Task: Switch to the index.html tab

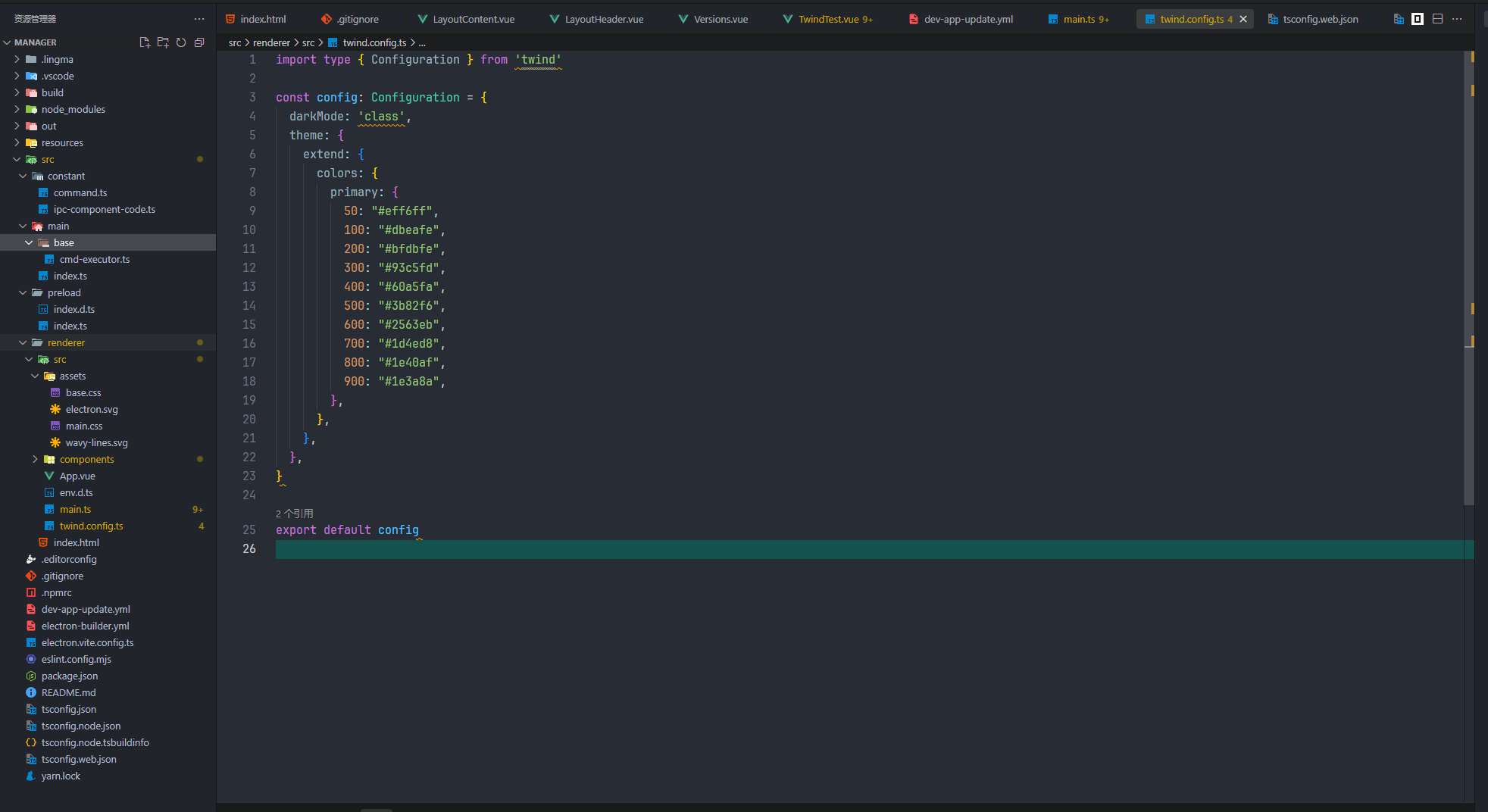Action: [x=263, y=19]
